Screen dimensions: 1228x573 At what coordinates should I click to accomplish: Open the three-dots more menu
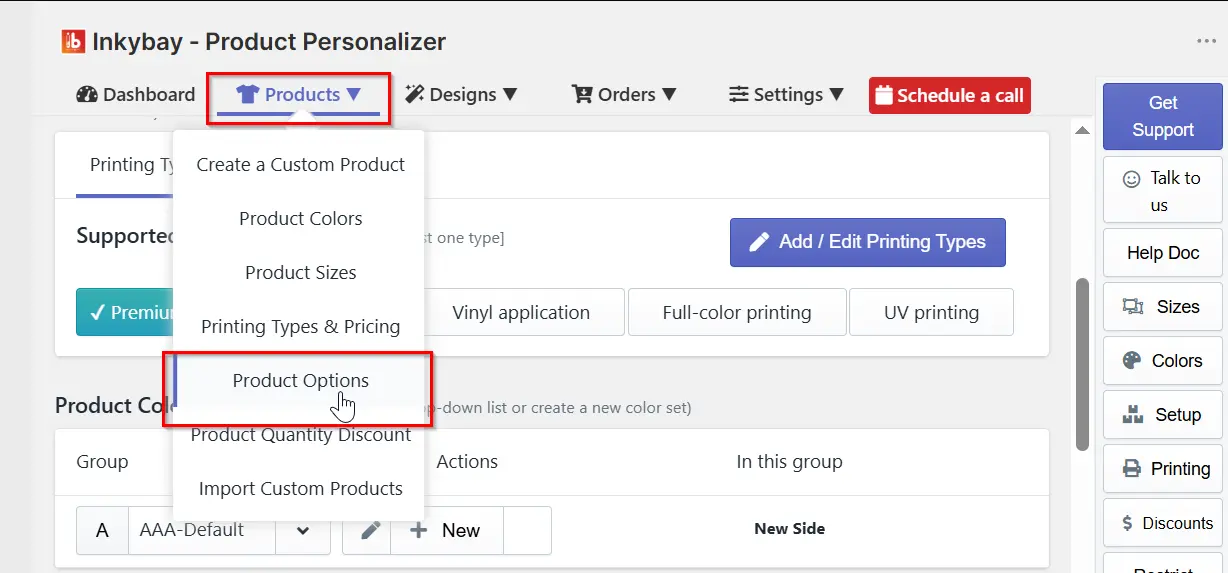pos(1206,42)
